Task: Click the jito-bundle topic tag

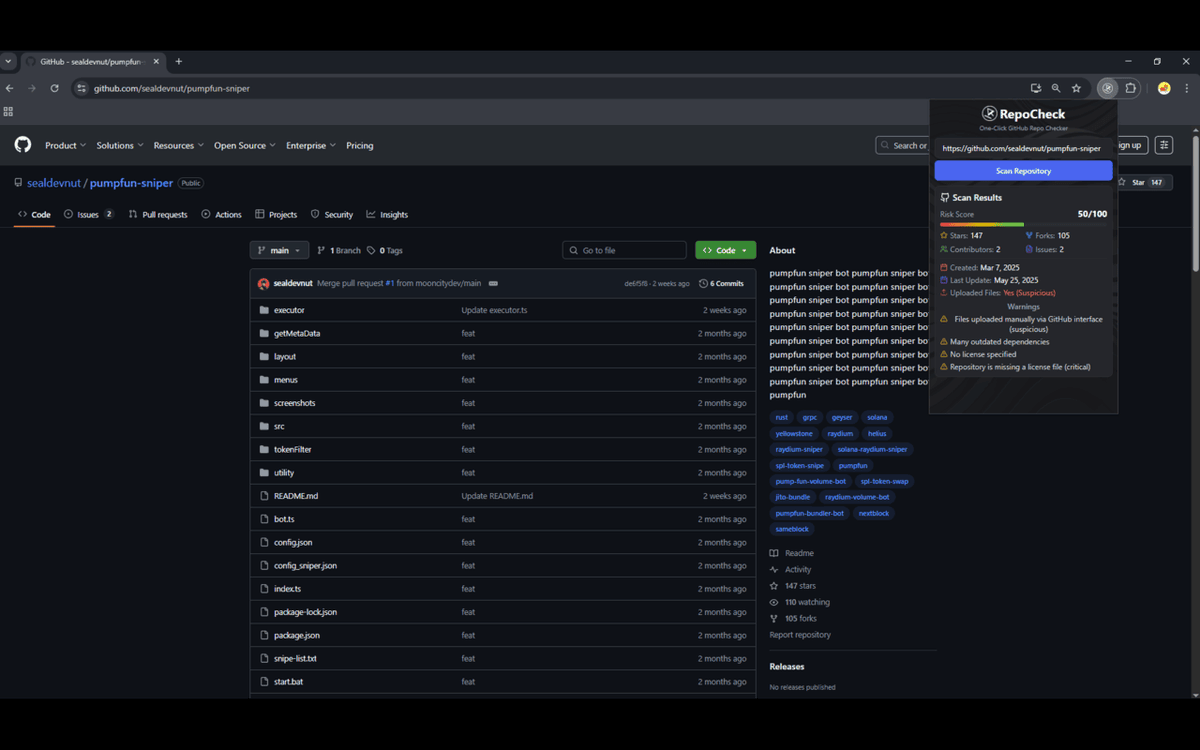Action: click(793, 497)
